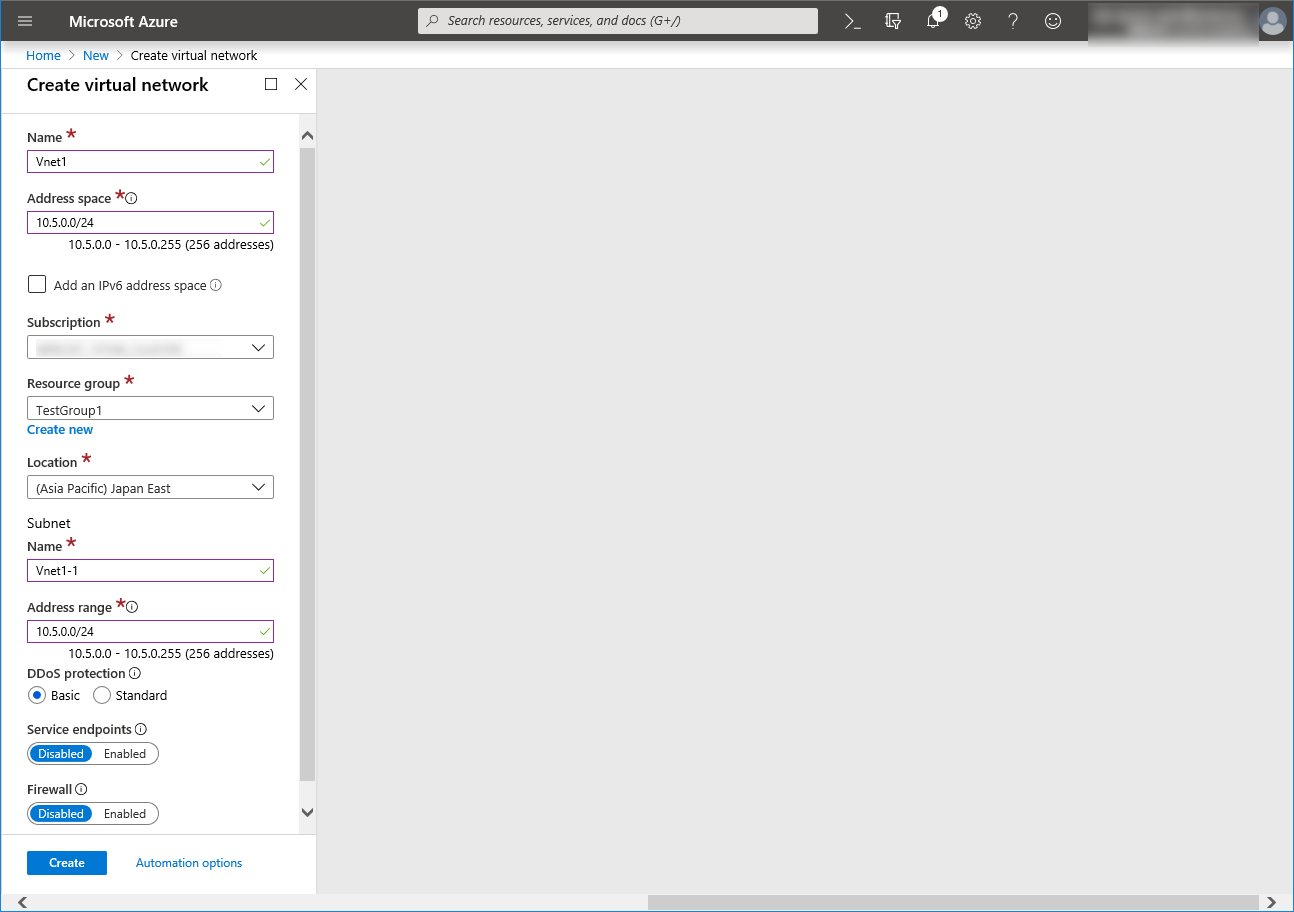The width and height of the screenshot is (1294, 912).
Task: Expand the Subscription dropdown
Action: [150, 348]
